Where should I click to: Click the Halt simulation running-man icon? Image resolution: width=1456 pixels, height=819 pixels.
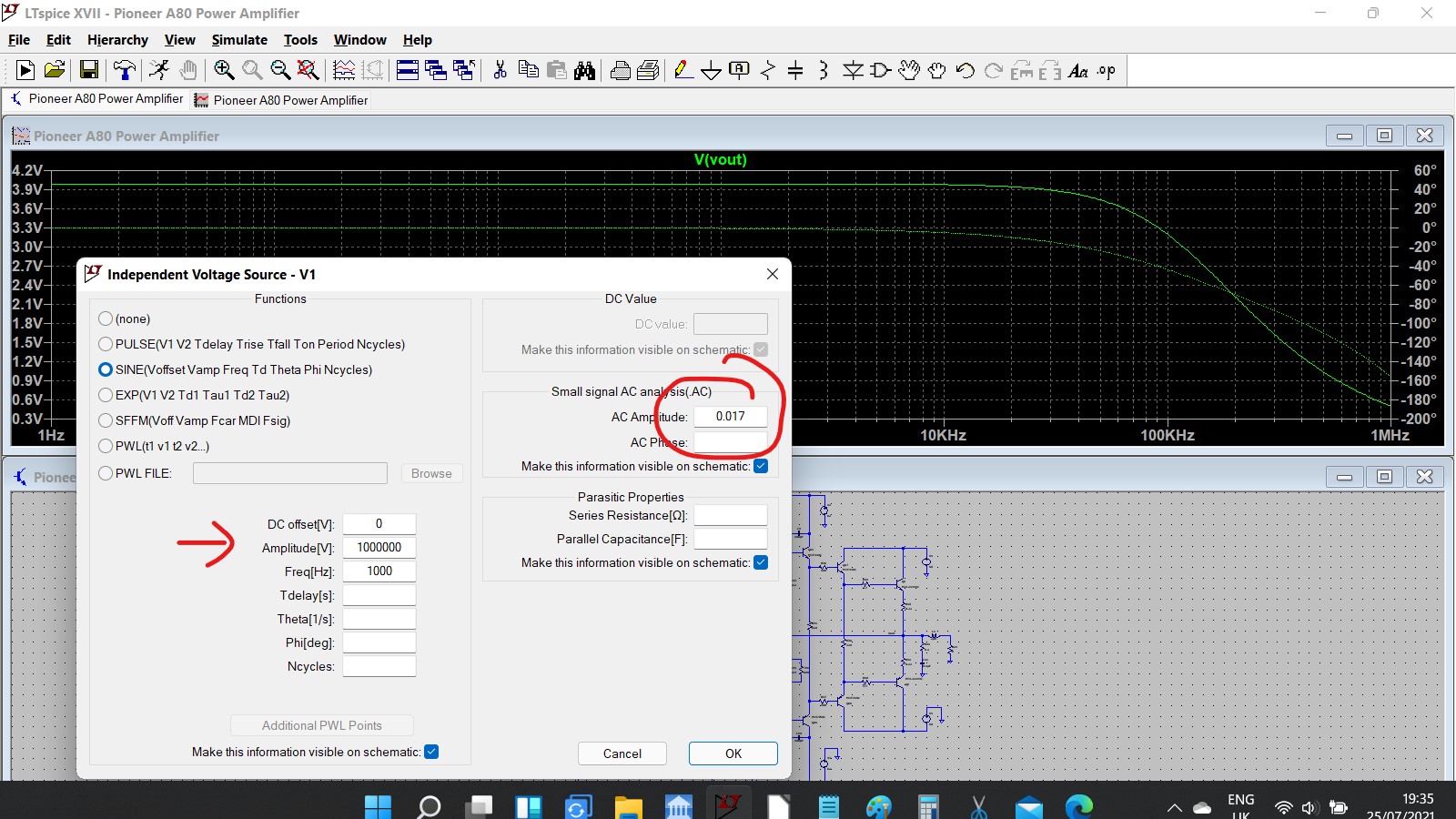click(159, 70)
